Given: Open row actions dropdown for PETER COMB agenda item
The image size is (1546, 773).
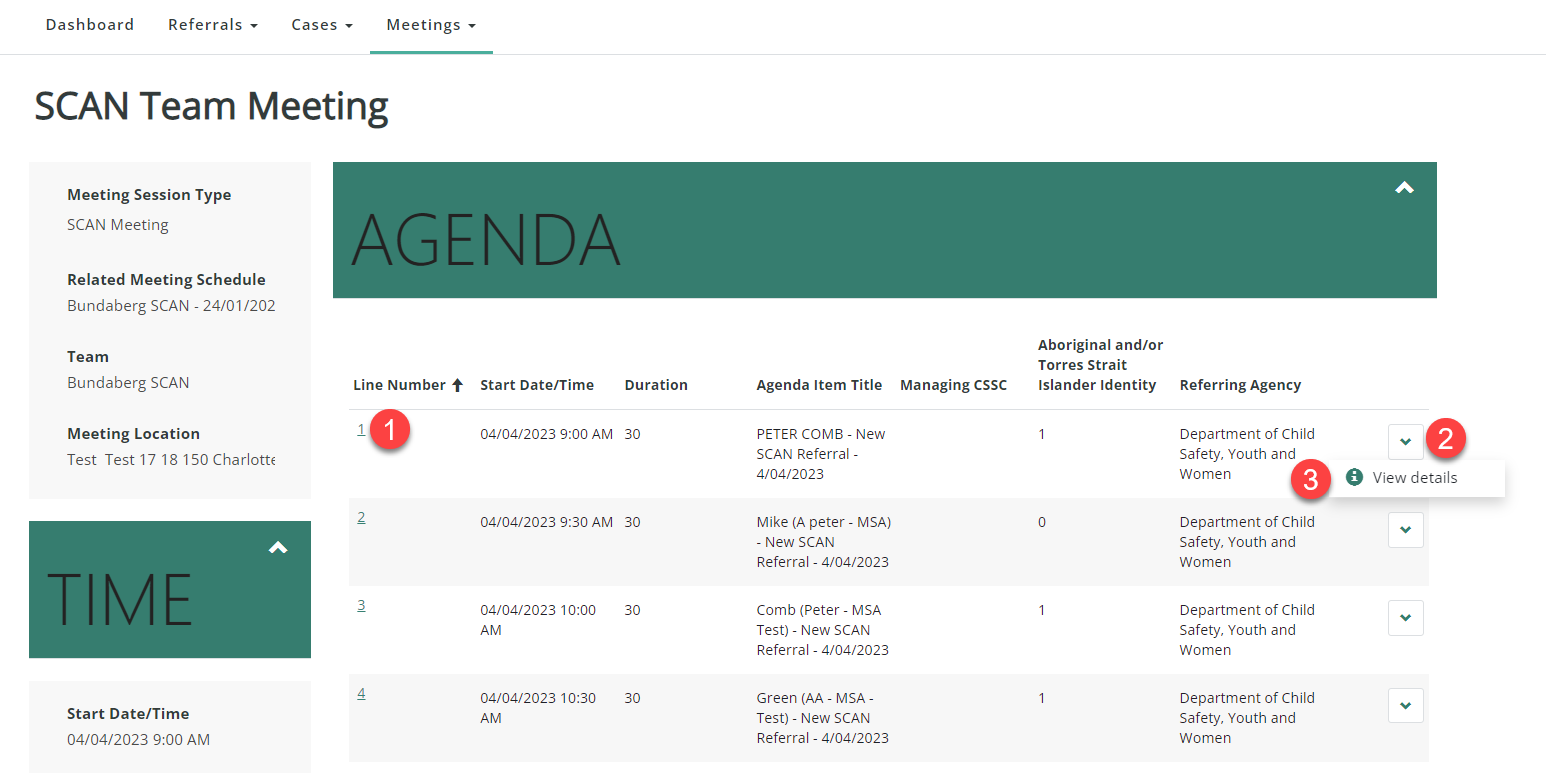Looking at the screenshot, I should pos(1405,442).
